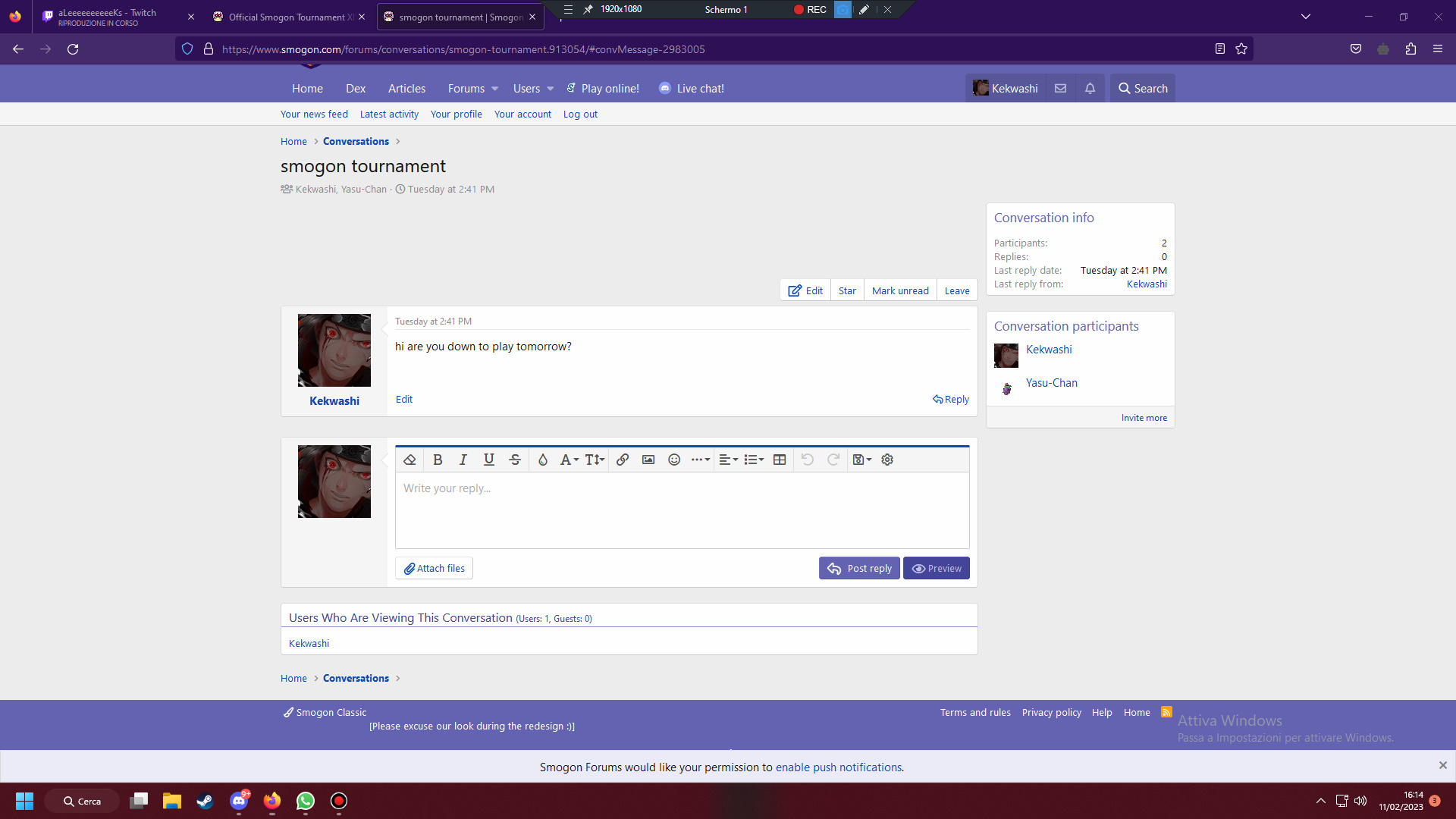Attach files to the reply
This screenshot has height=819, width=1456.
[x=434, y=568]
